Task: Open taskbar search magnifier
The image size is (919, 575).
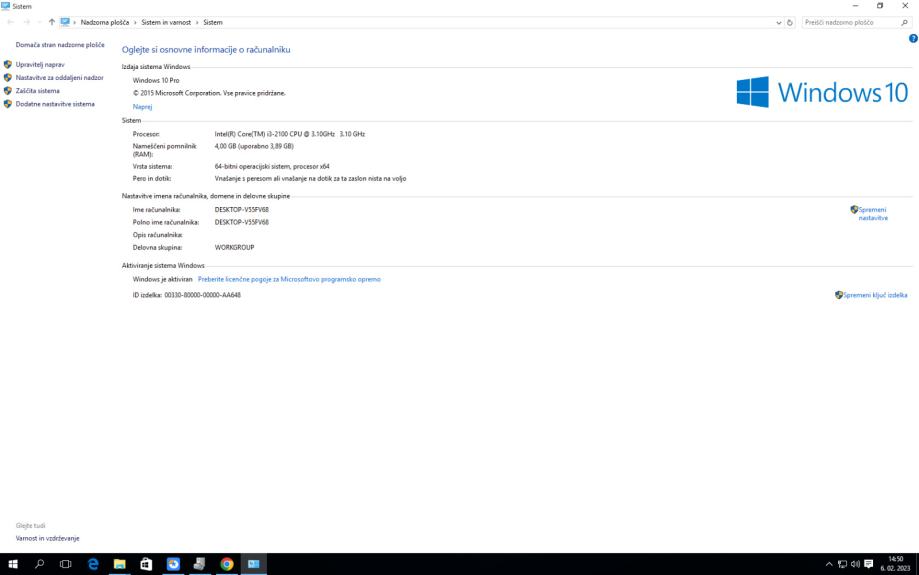Action: [39, 564]
